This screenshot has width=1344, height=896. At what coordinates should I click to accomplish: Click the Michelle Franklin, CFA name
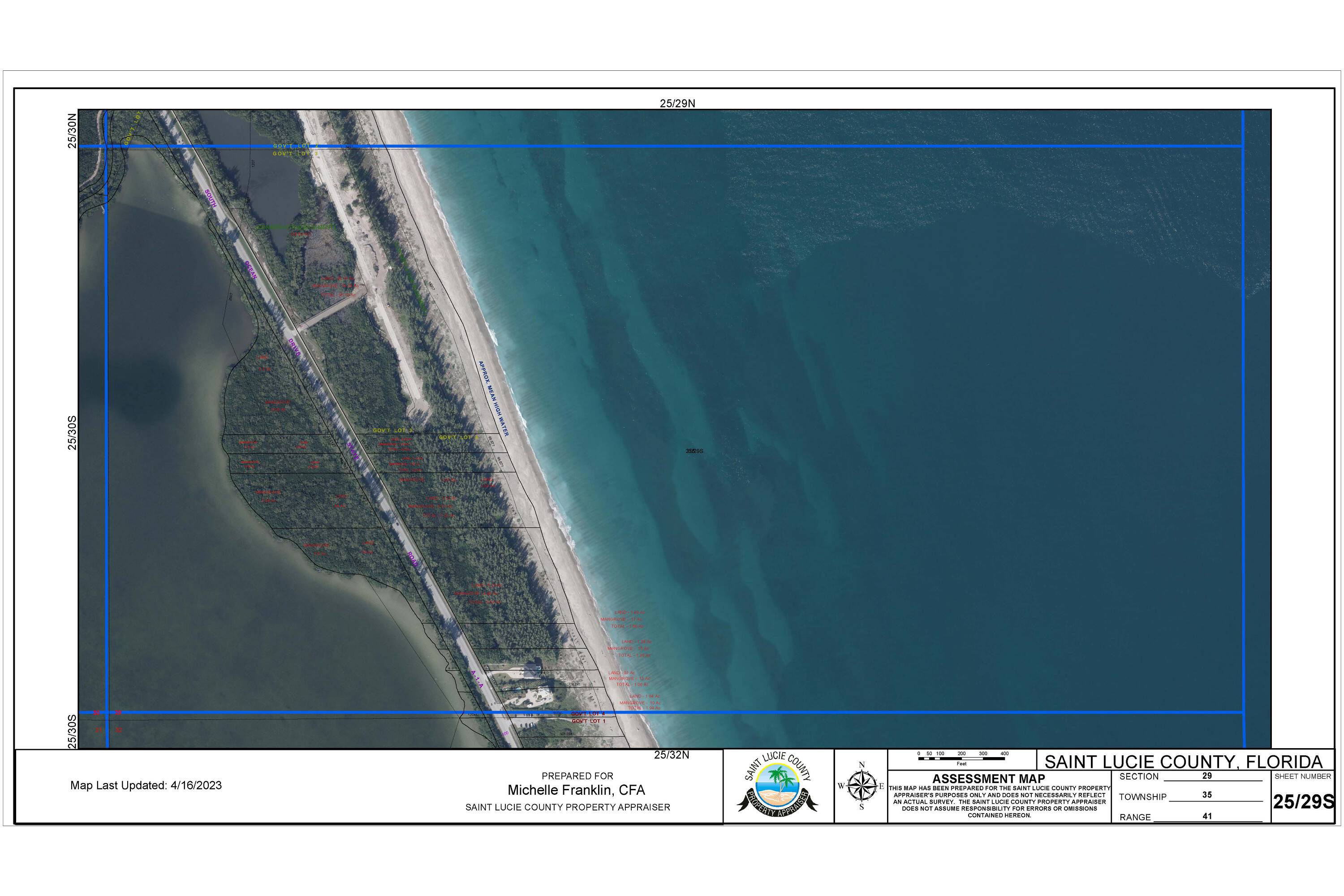pyautogui.click(x=576, y=790)
